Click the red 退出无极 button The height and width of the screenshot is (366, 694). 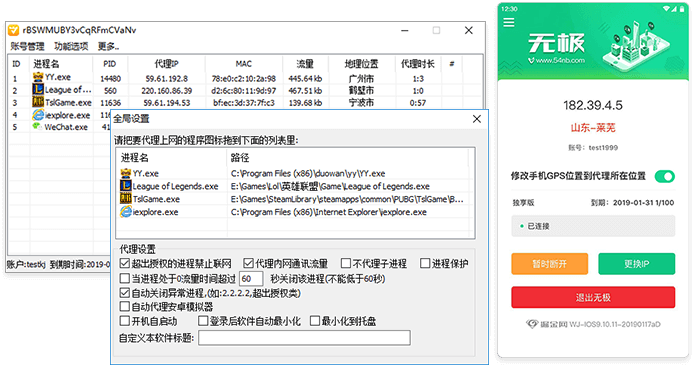click(x=593, y=297)
